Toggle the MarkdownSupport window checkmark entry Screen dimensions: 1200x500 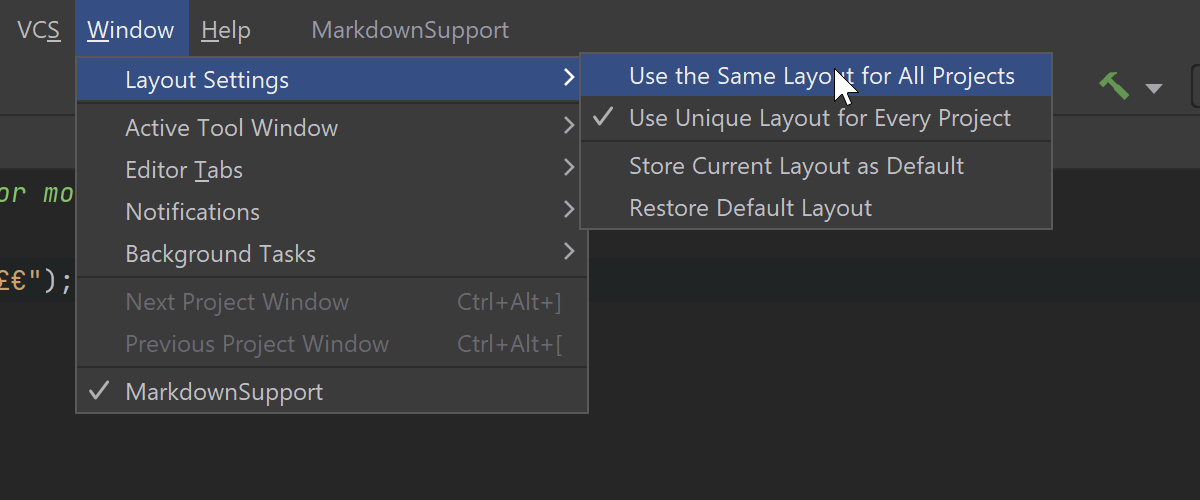tap(224, 392)
